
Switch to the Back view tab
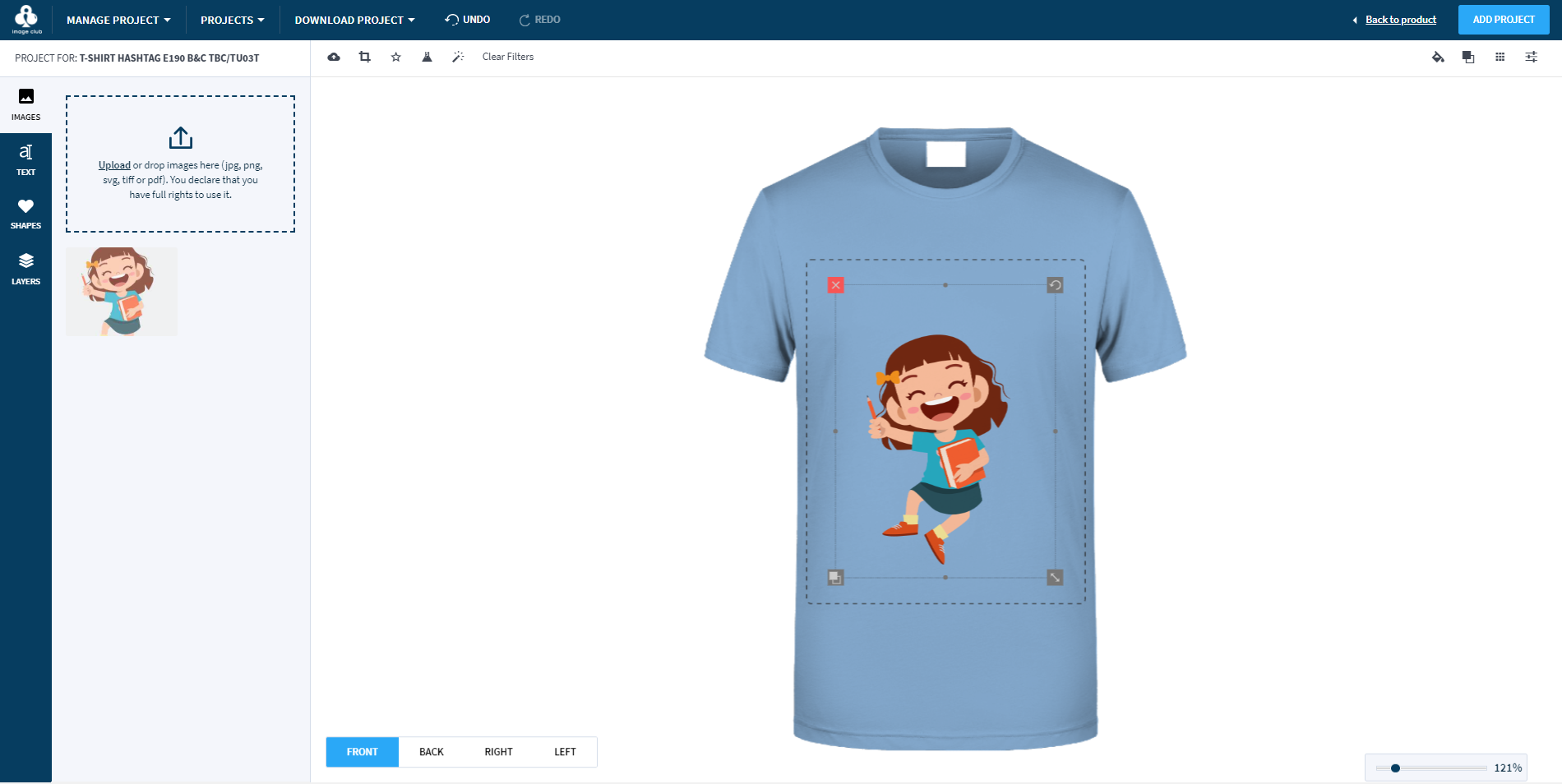coord(432,752)
